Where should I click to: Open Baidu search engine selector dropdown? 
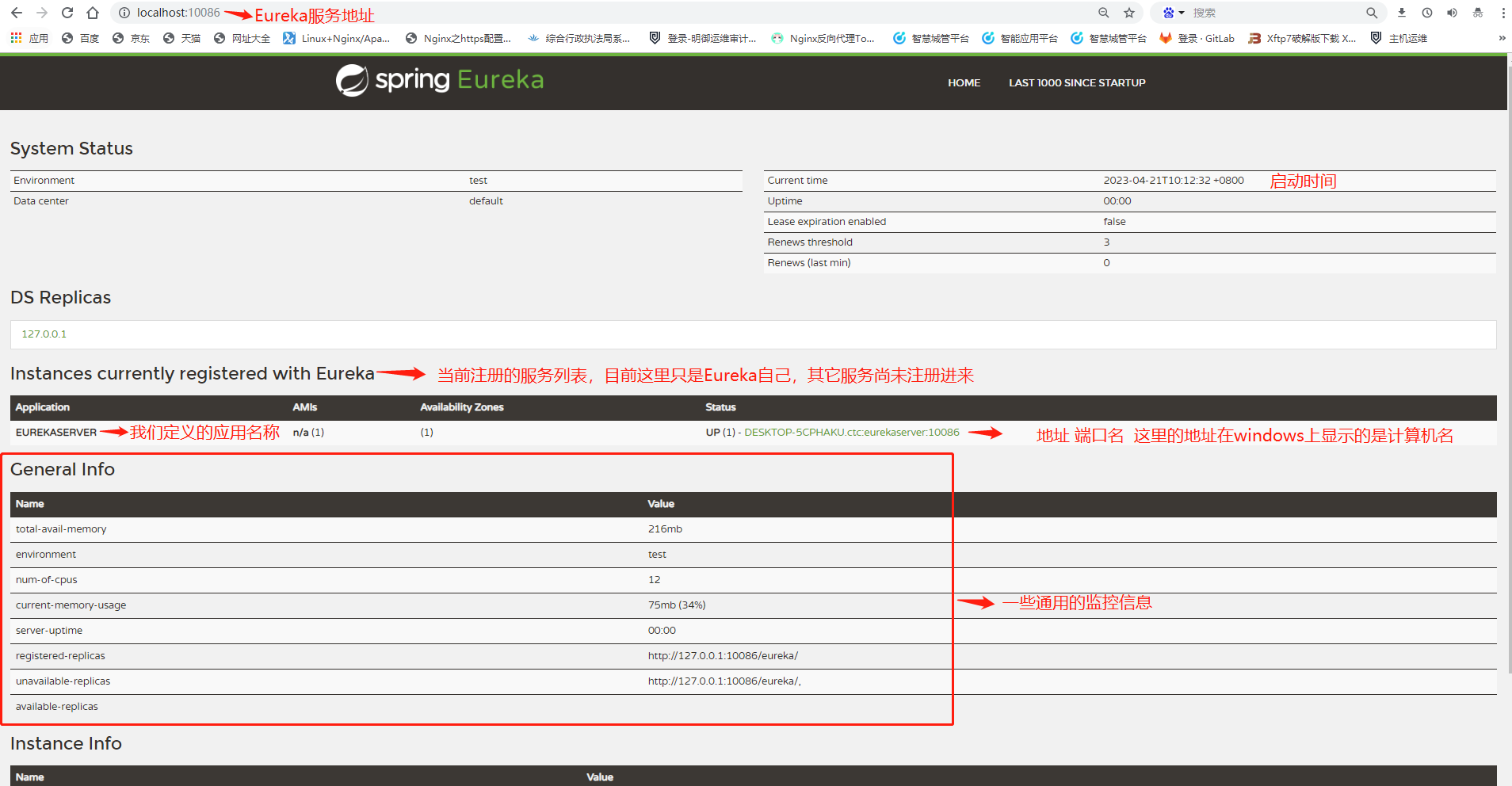(1173, 13)
